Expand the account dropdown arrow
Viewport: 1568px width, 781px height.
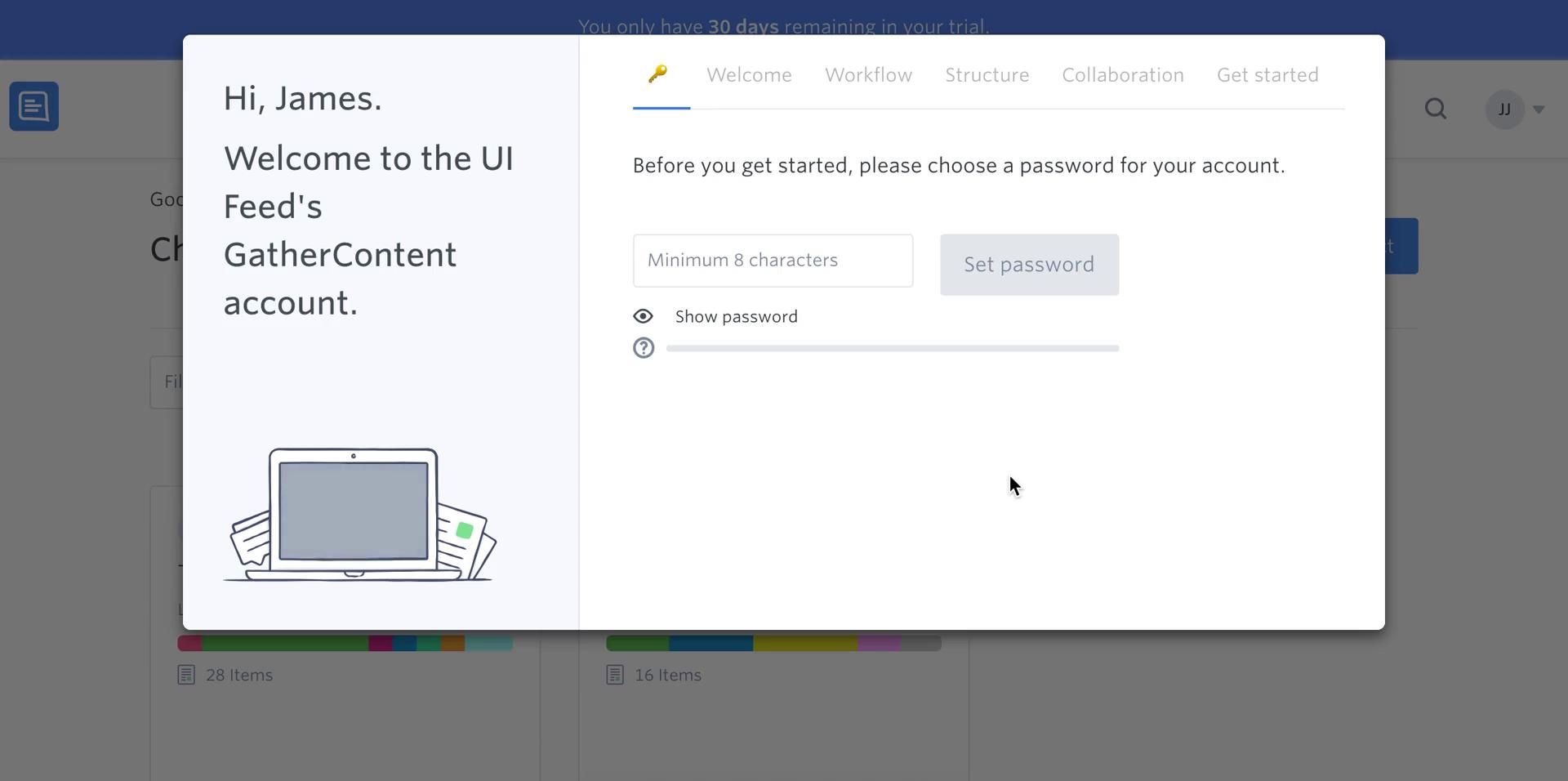tap(1539, 109)
